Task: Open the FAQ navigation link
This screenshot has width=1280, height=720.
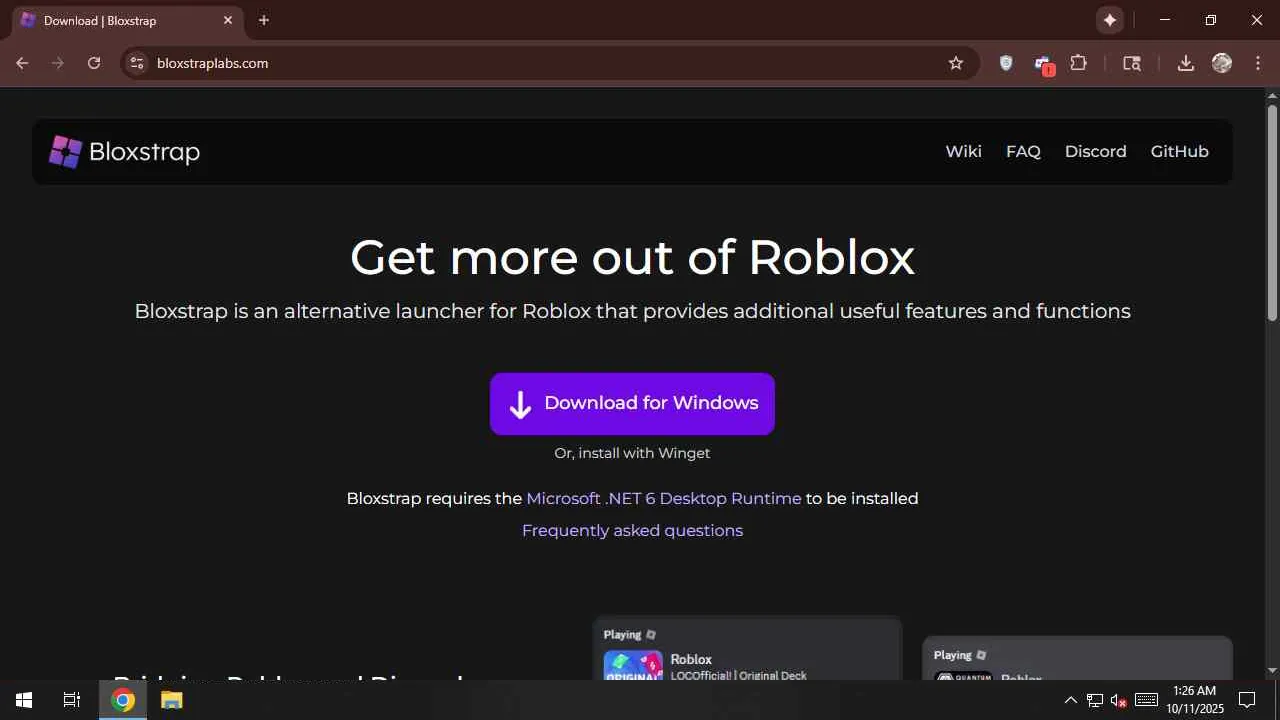Action: pyautogui.click(x=1023, y=152)
